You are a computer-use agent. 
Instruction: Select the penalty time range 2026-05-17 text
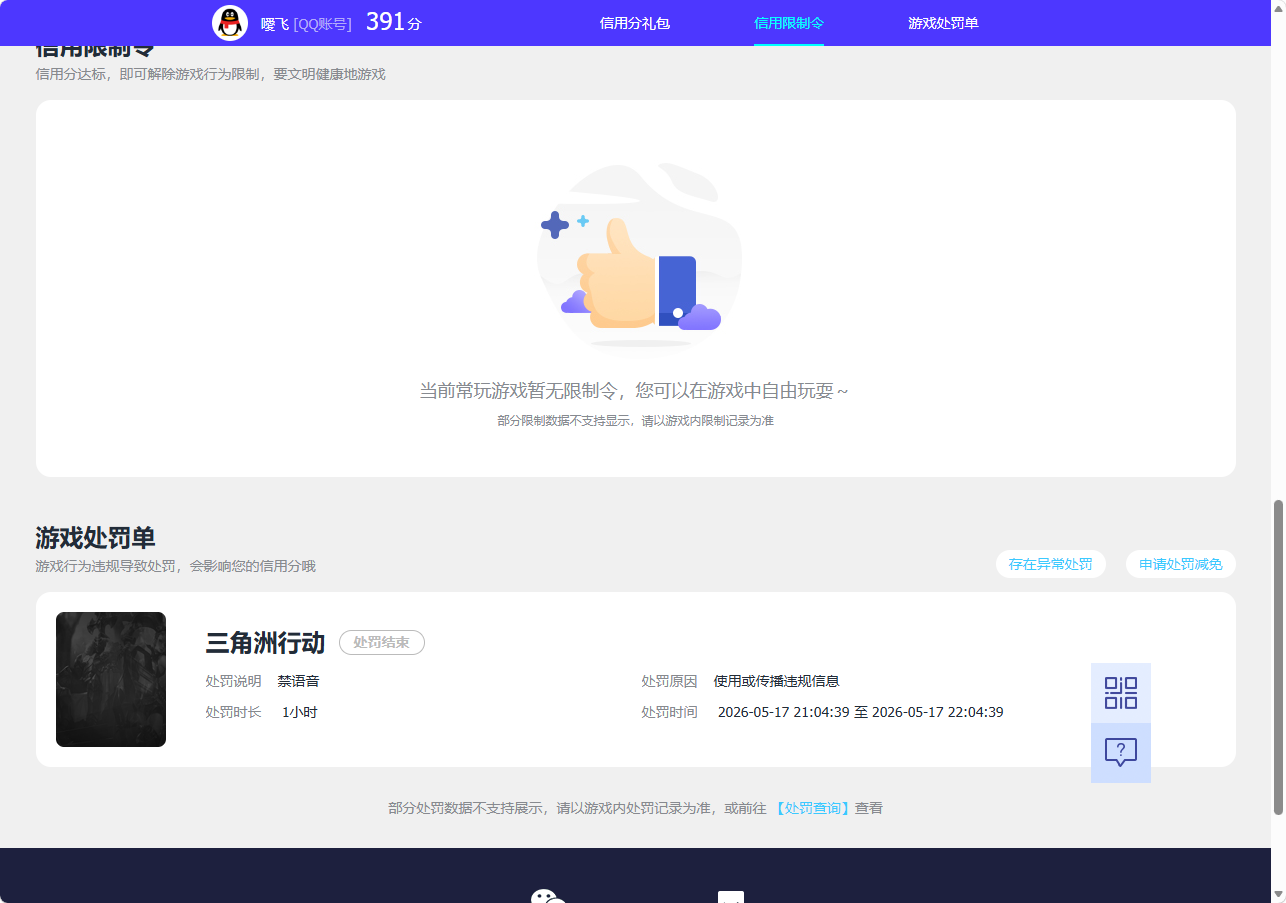(860, 713)
